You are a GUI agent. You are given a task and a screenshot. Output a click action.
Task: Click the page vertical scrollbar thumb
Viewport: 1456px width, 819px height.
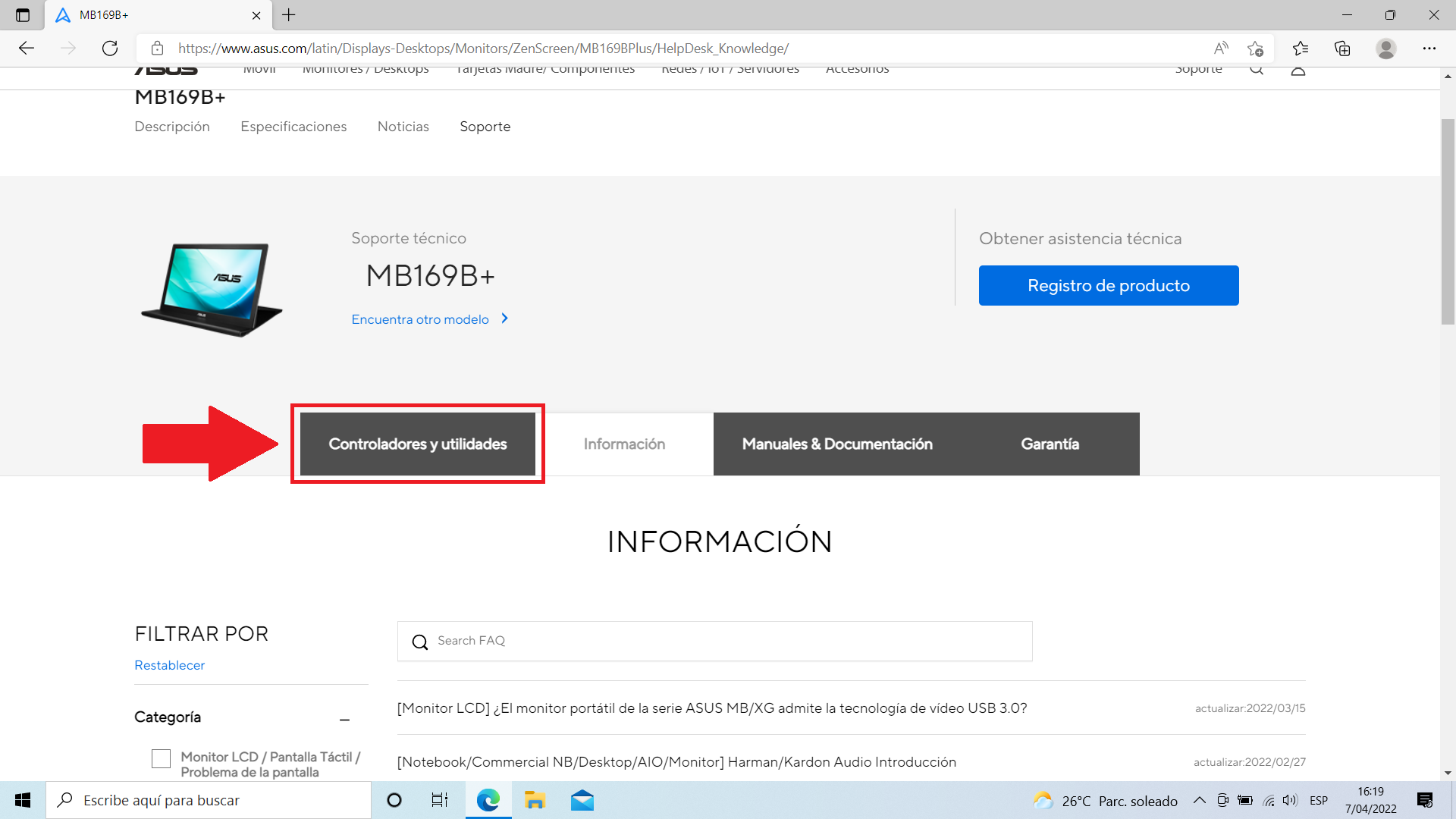[x=1448, y=220]
